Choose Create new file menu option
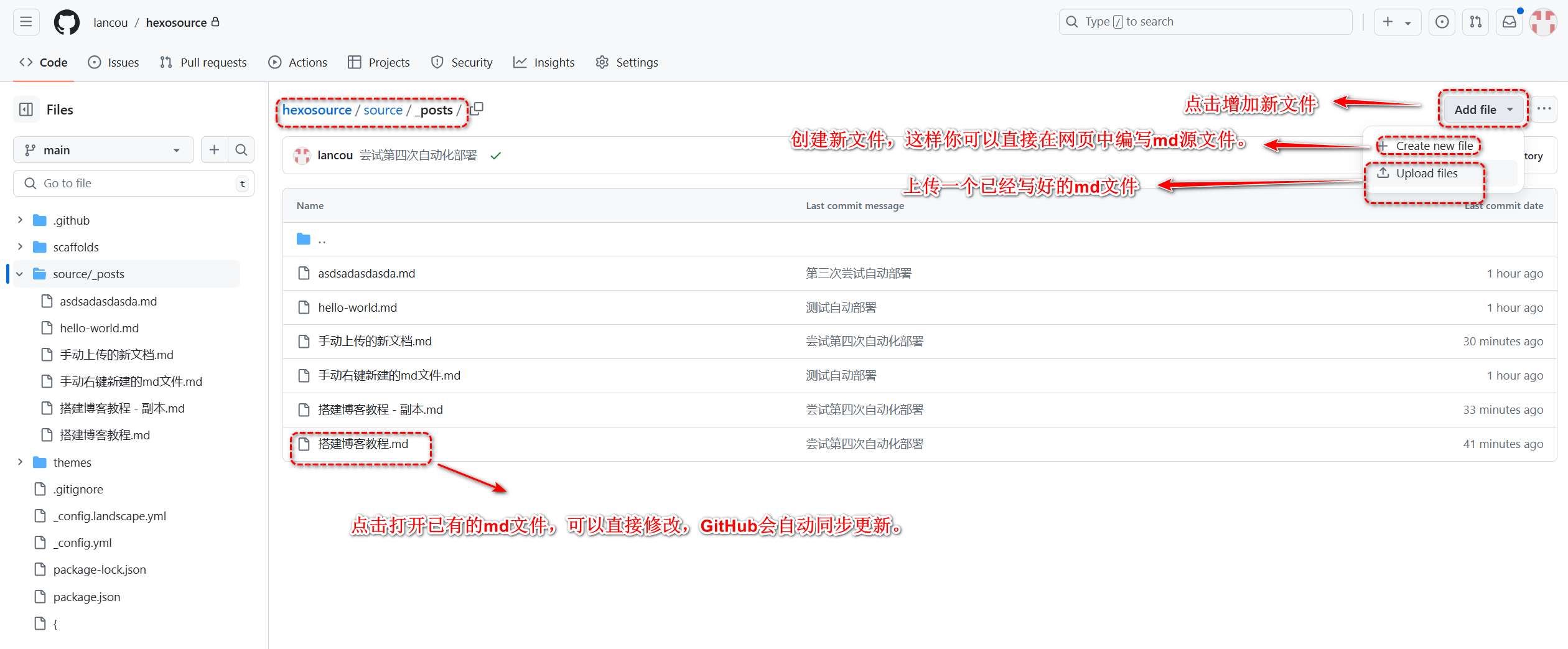The image size is (1568, 649). 1428,145
